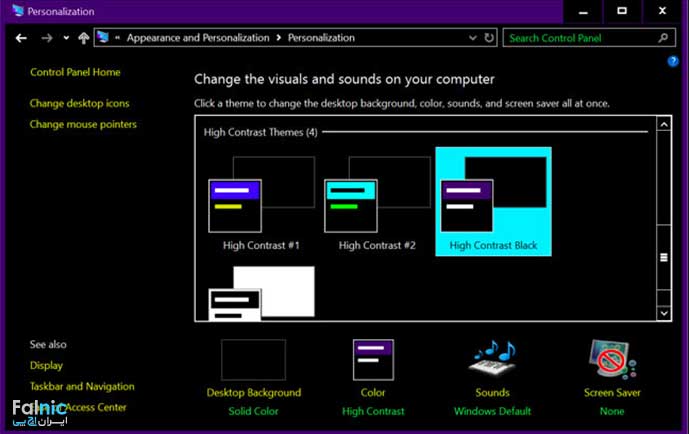This screenshot has height=434, width=690.
Task: Select the High Contrast #1 theme
Action: point(261,205)
